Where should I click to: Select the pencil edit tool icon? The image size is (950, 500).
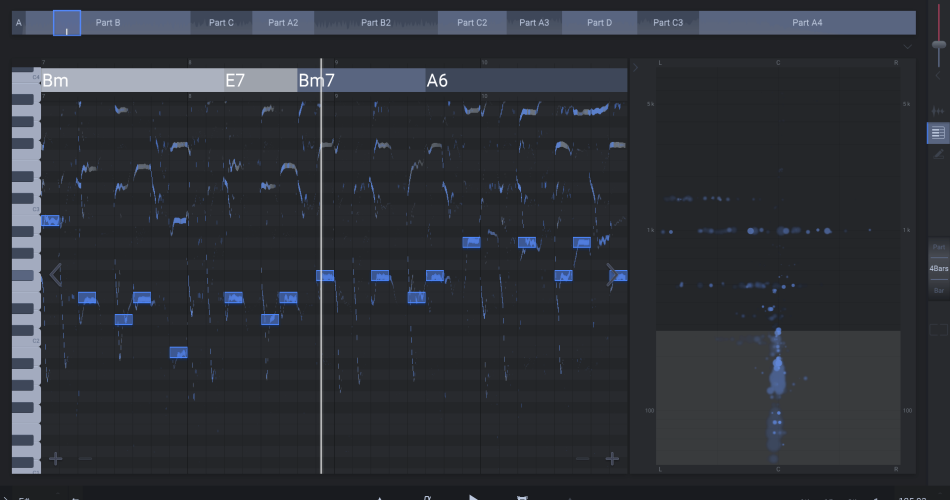click(937, 154)
